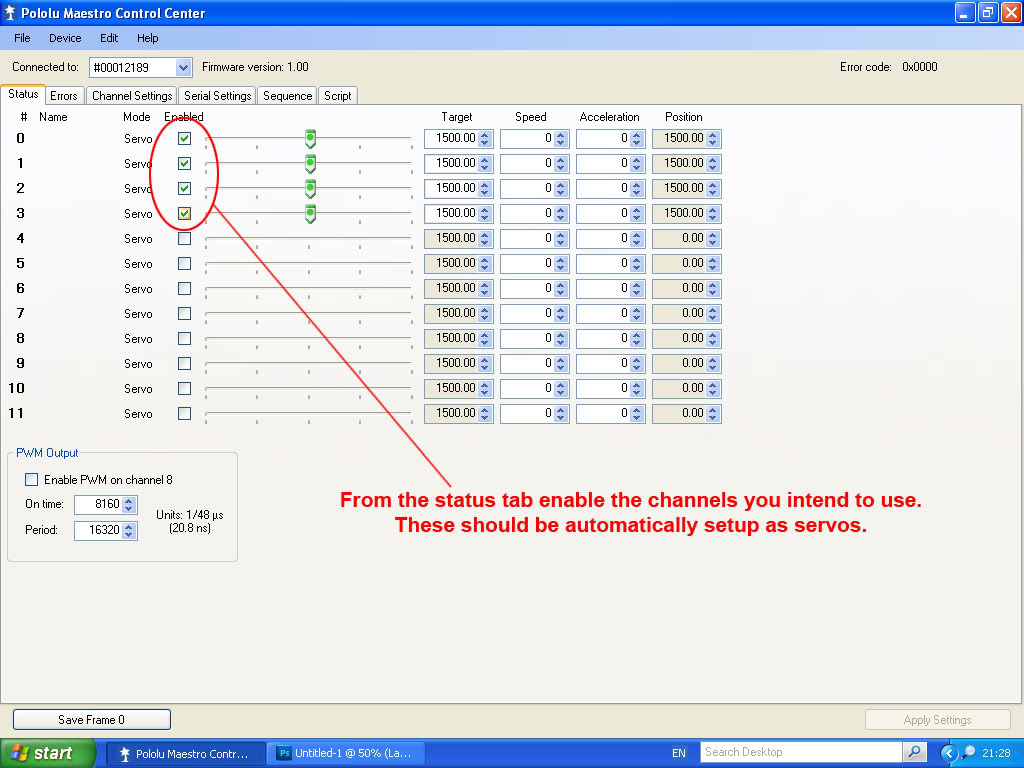Click the Pololu app icon in the title bar
Viewport: 1024px width, 768px height.
[10, 12]
